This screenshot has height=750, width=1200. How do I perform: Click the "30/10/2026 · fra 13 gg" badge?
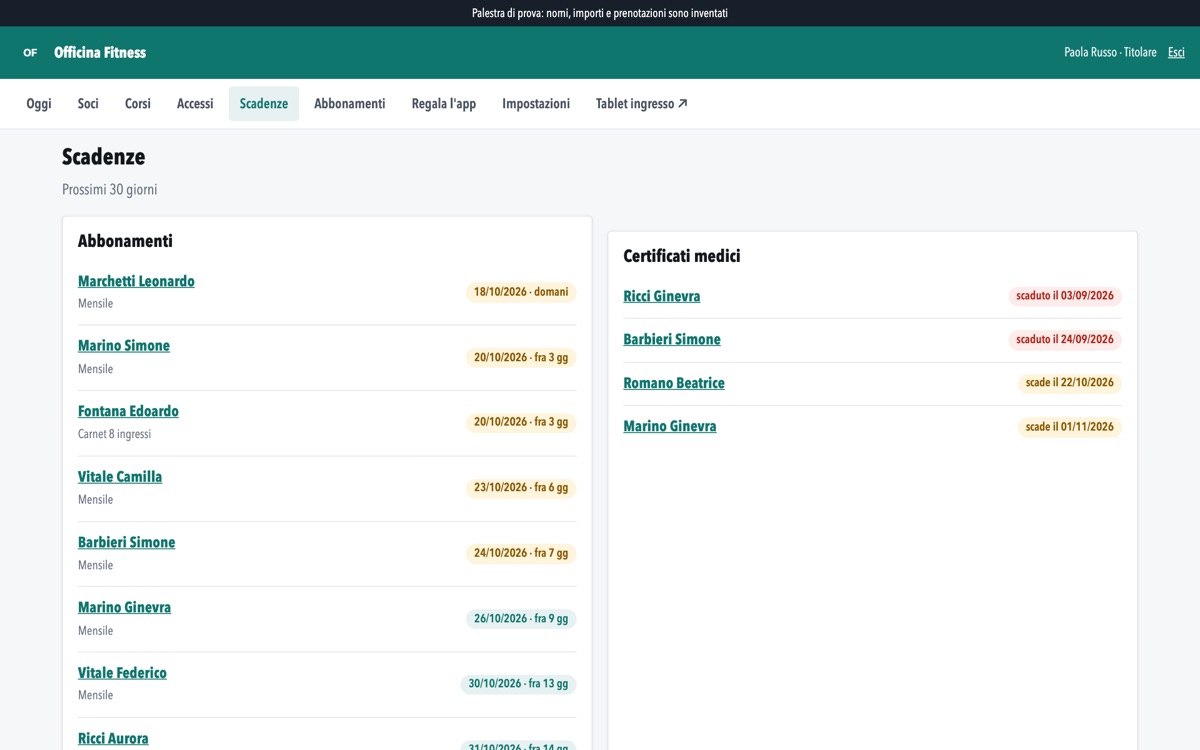click(x=519, y=684)
